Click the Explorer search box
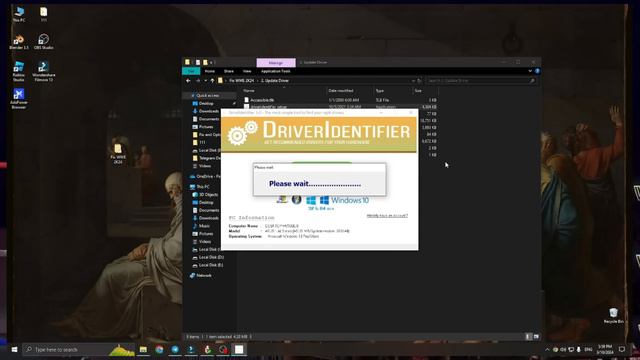The image size is (640, 360). (x=481, y=81)
